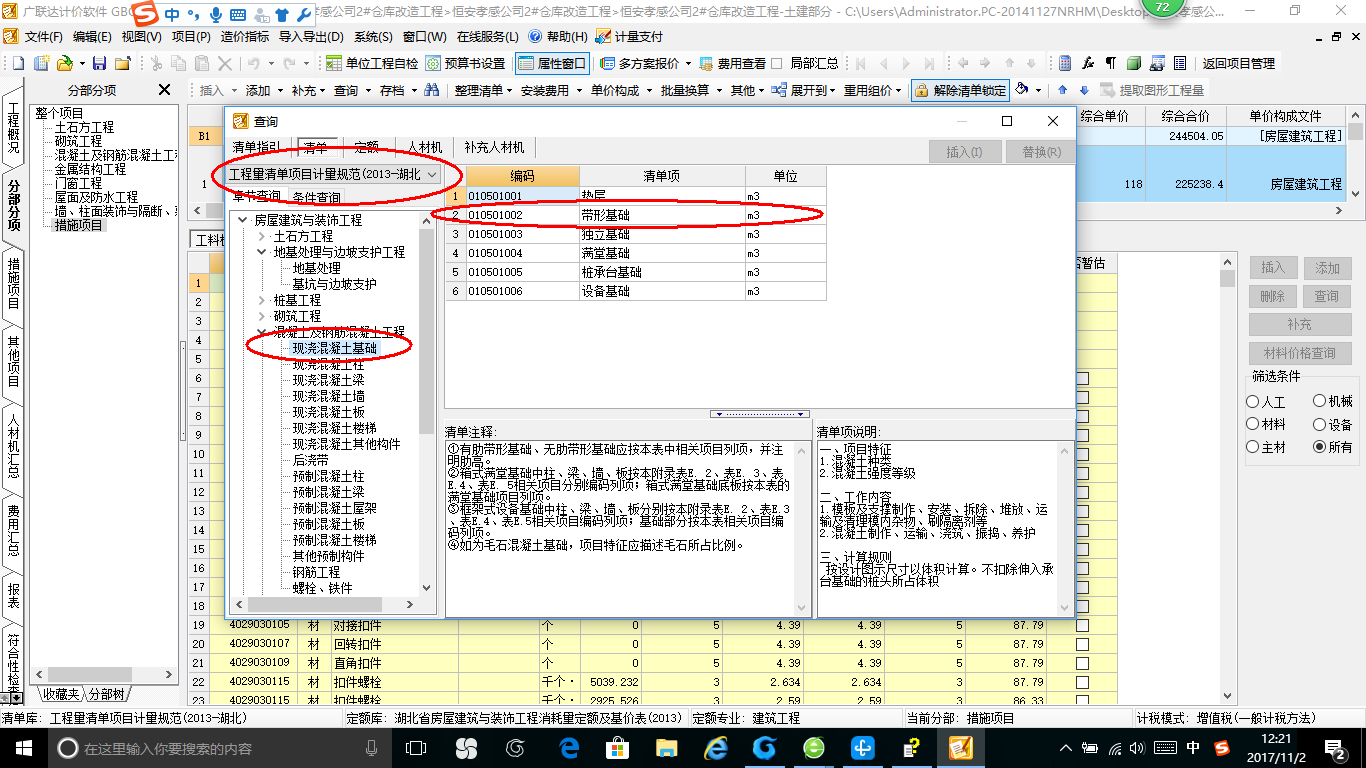Click the blue move-down arrow icon
Screen dimensions: 1366x768
[x=1083, y=90]
